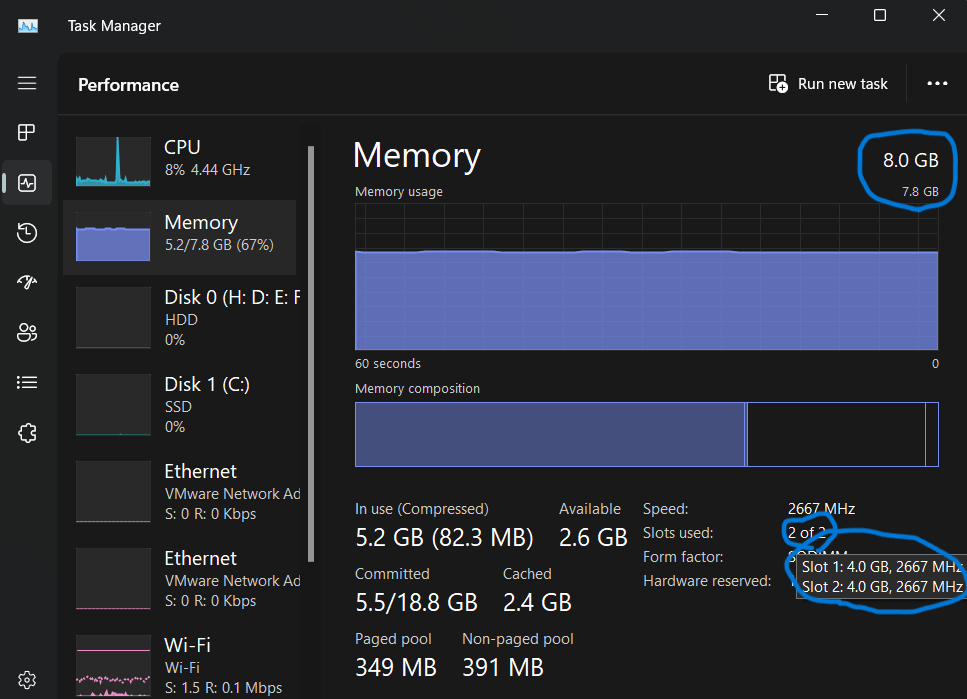The image size is (967, 699).
Task: Open the Startup apps page icon
Action: [27, 282]
